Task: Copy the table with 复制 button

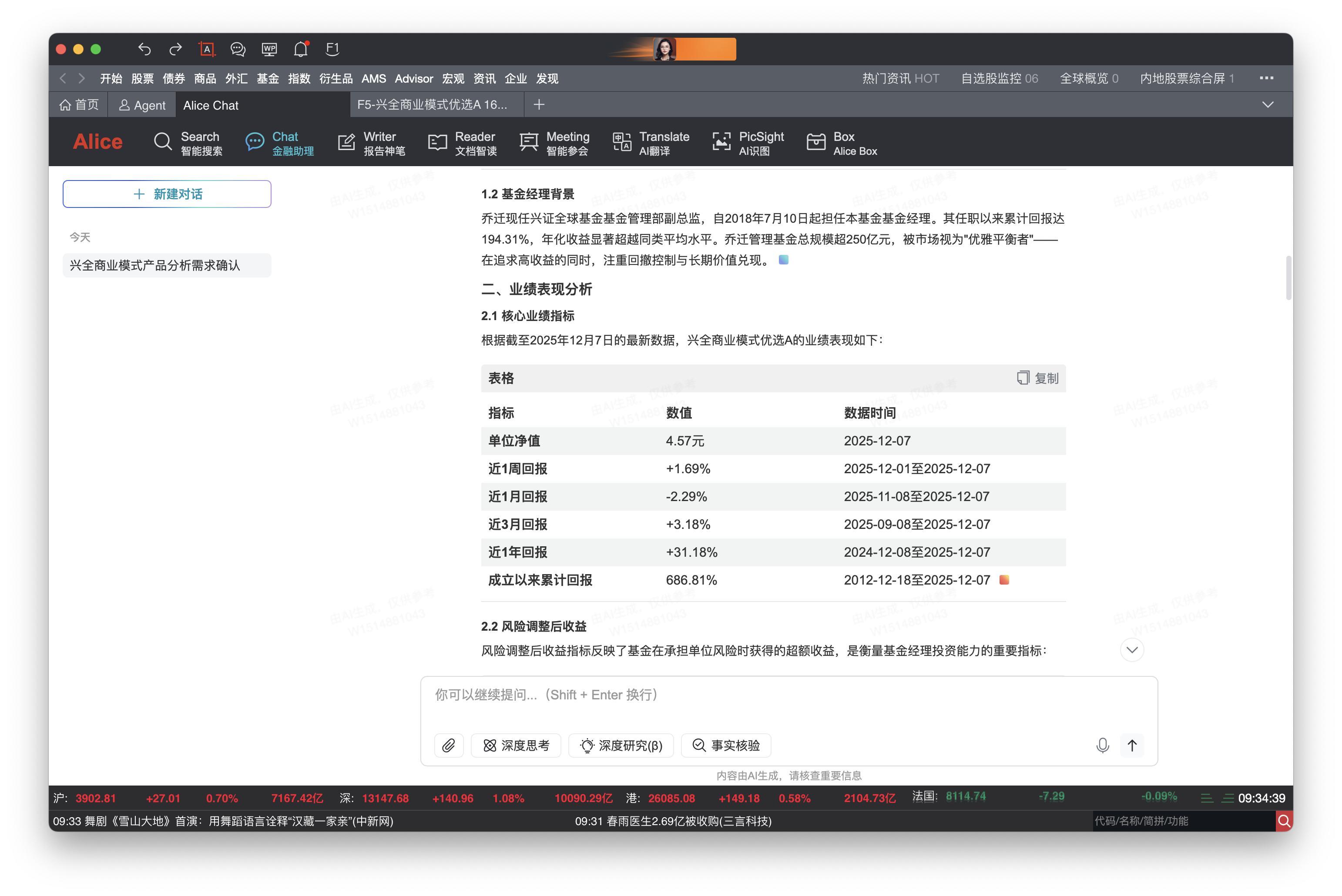Action: tap(1037, 378)
